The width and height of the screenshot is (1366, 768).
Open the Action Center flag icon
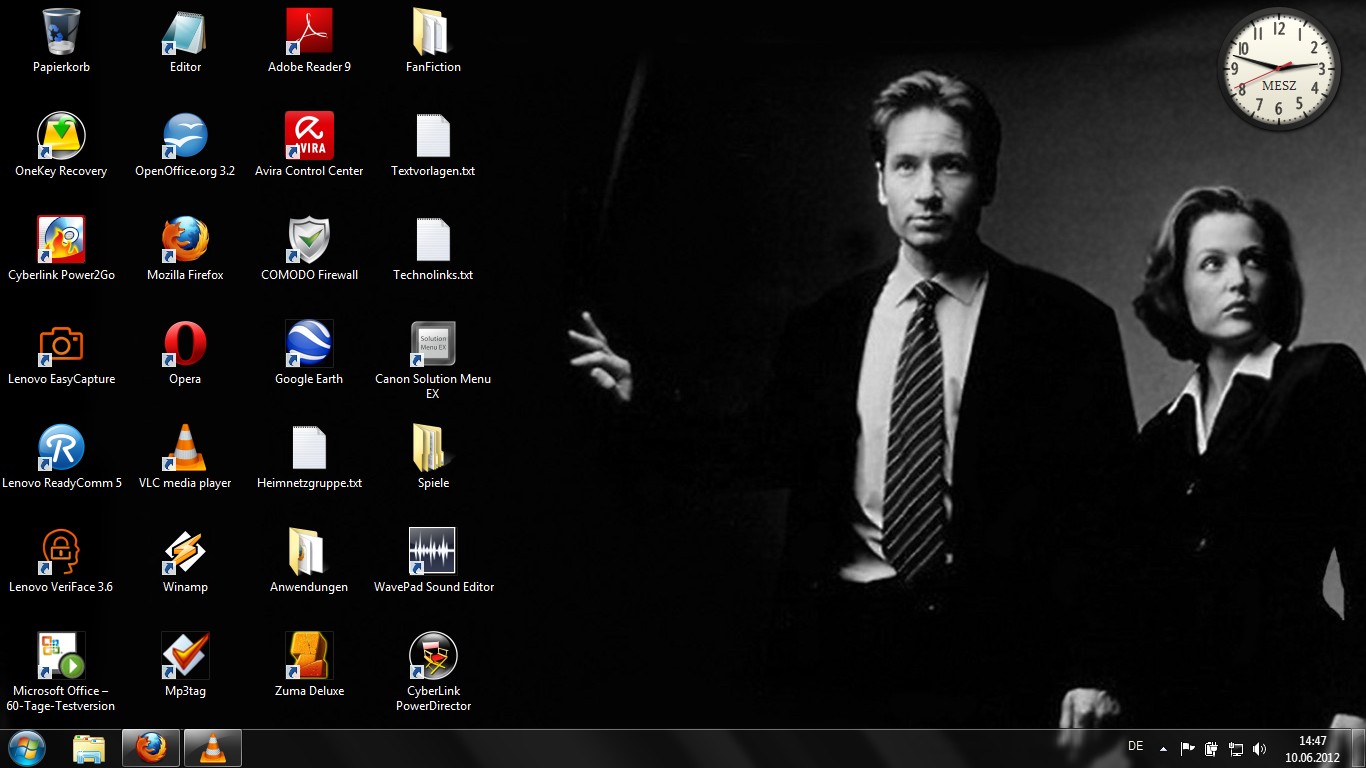1188,748
